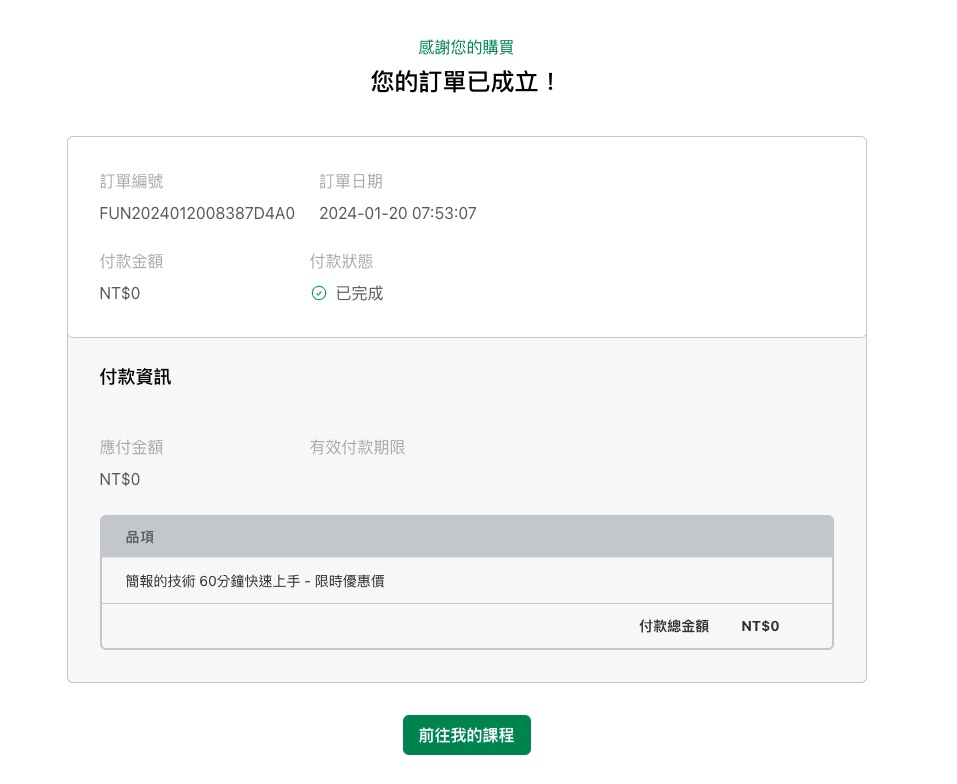Click the 前往我的課程 button
This screenshot has width=957, height=784.
tap(466, 735)
